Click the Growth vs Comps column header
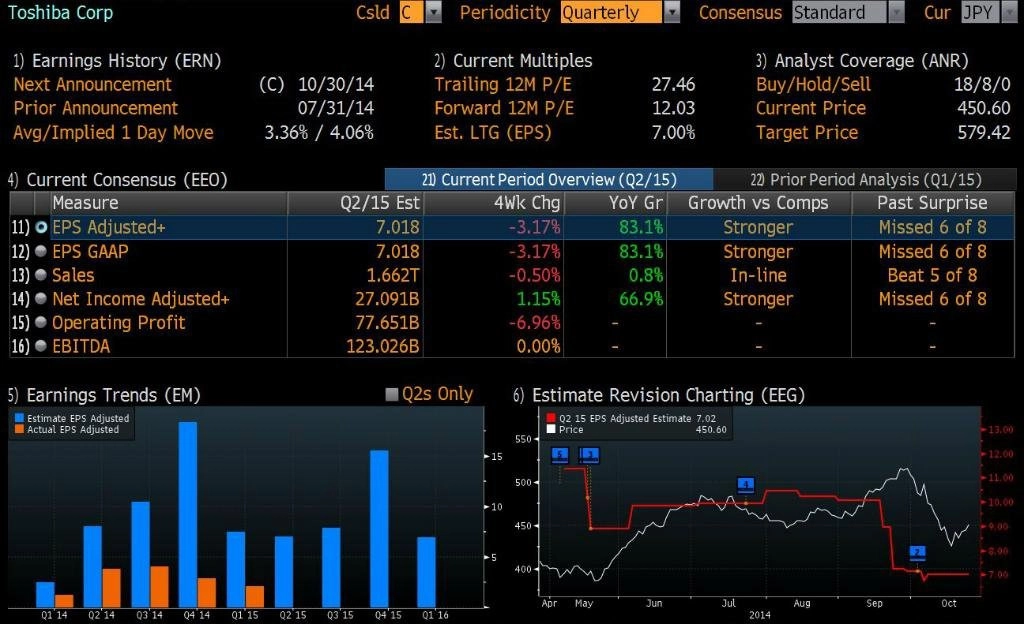The width and height of the screenshot is (1024, 624). pyautogui.click(x=758, y=203)
